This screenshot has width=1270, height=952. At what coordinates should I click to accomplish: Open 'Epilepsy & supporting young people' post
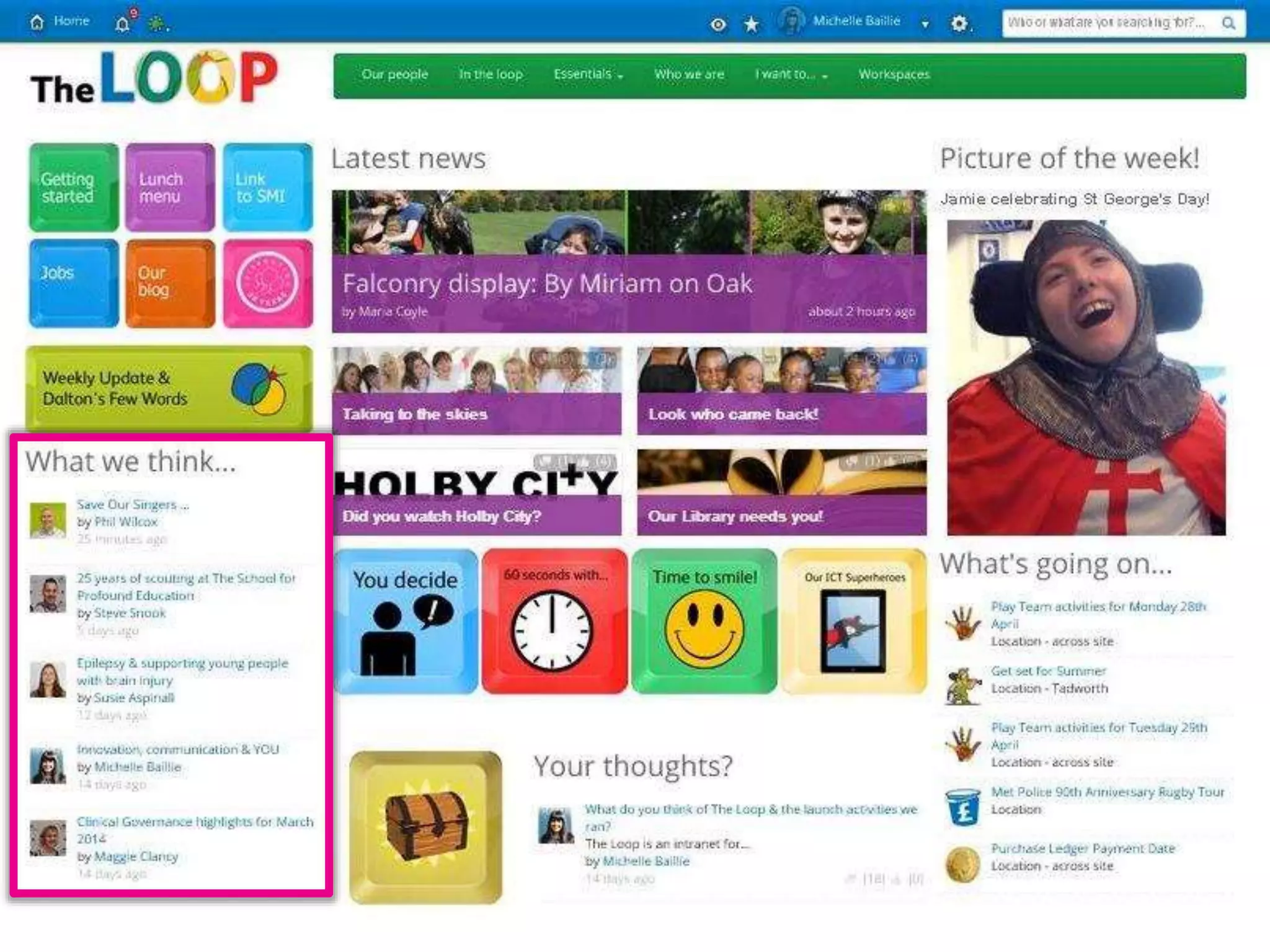[182, 671]
